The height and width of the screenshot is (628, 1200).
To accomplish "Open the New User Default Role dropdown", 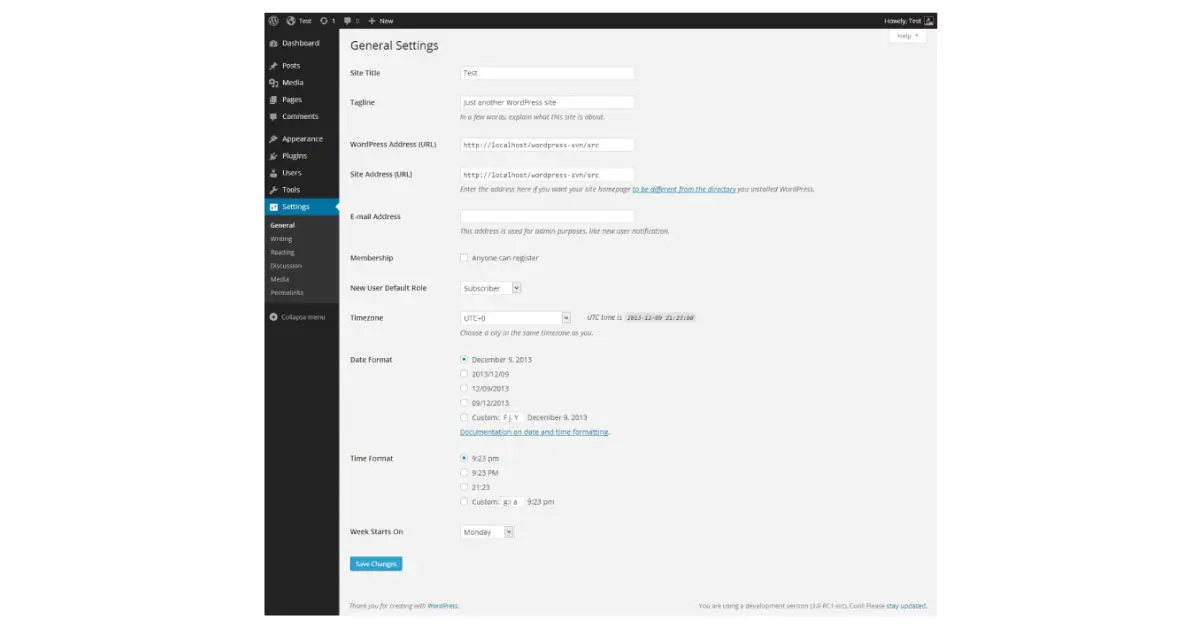I will pos(491,288).
